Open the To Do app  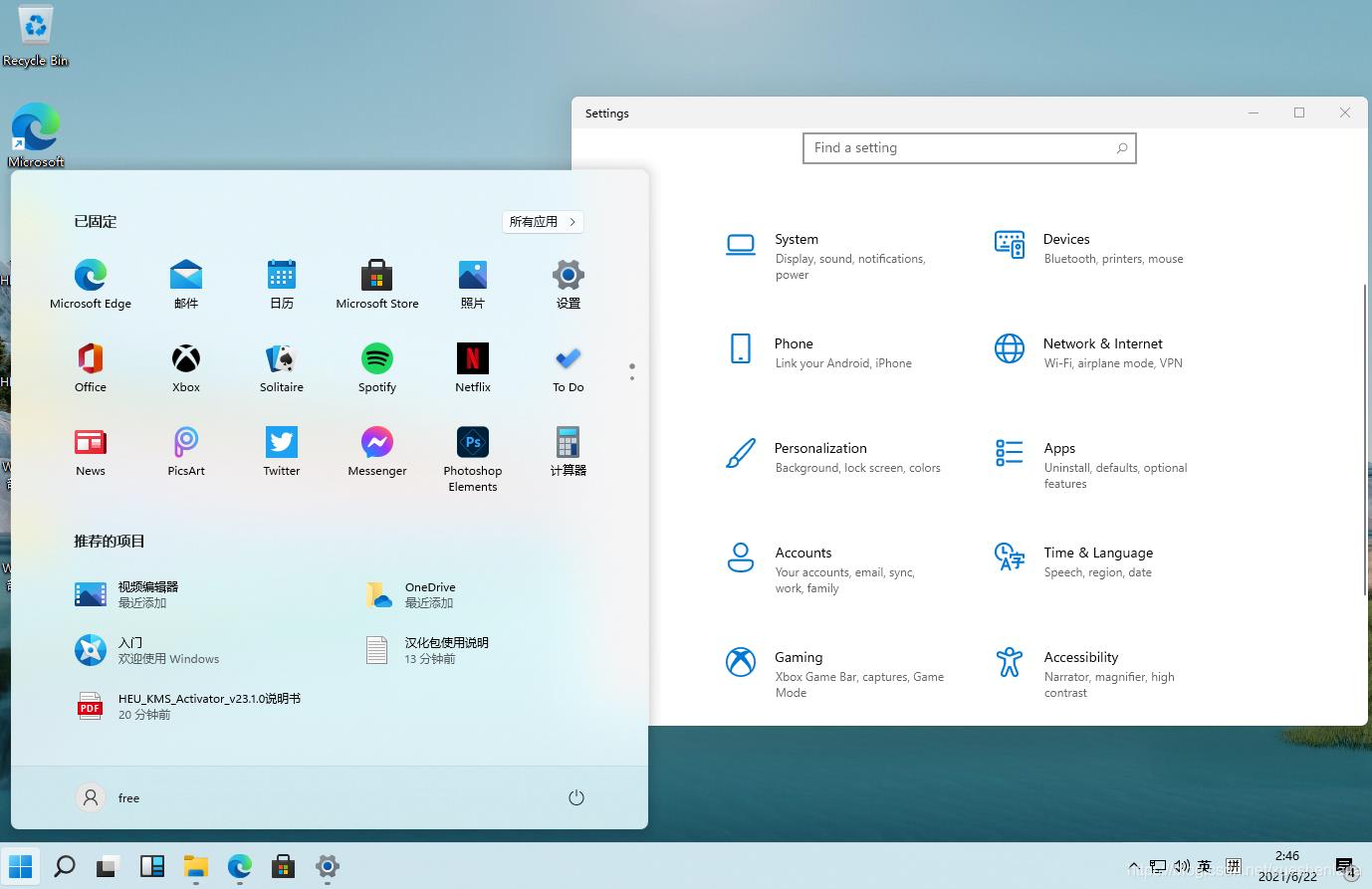(x=569, y=367)
